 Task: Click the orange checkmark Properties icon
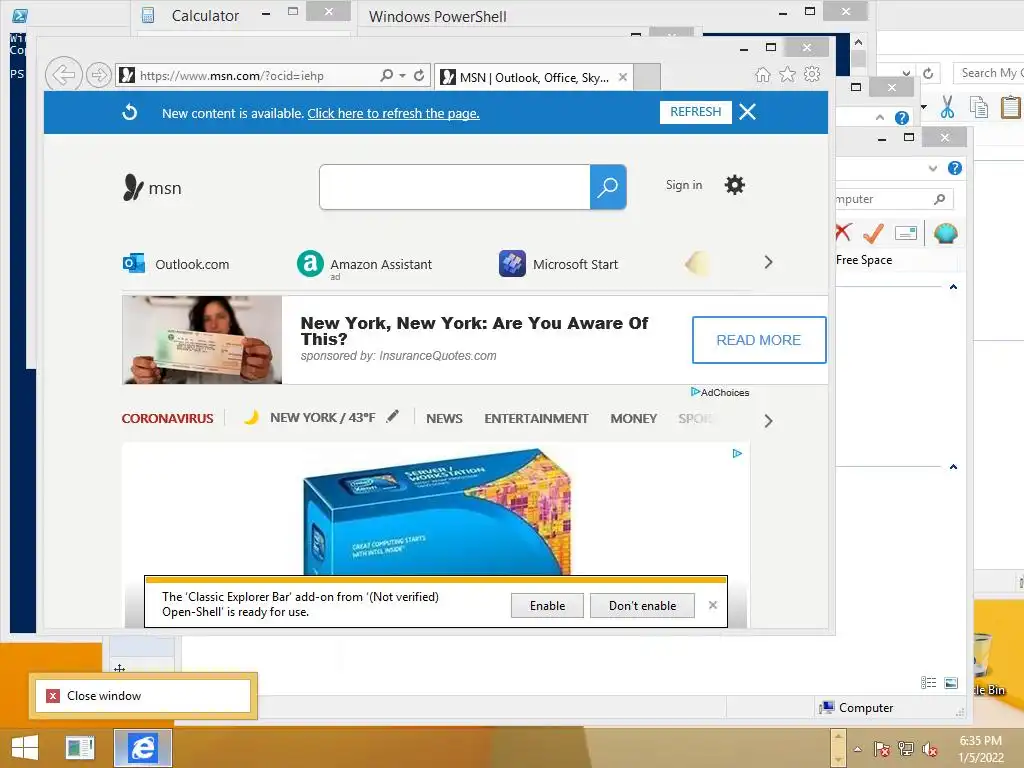coord(873,232)
